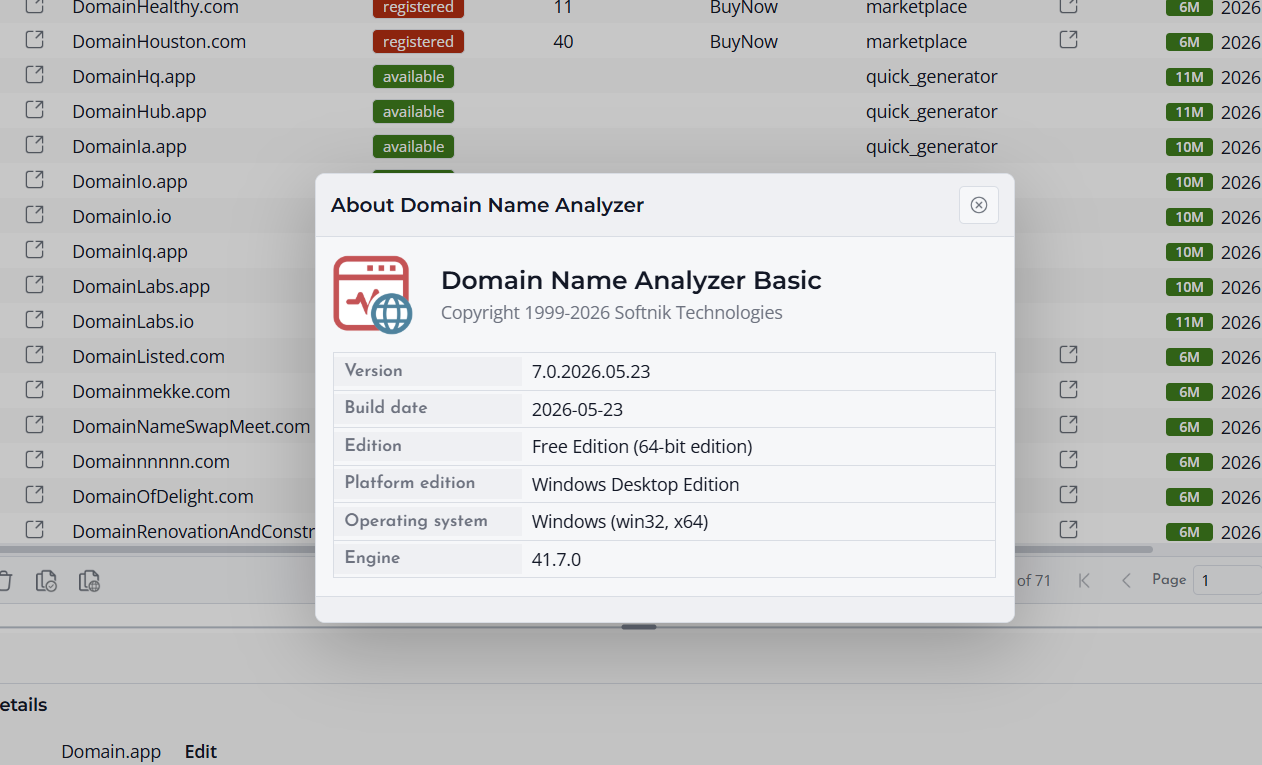Image resolution: width=1262 pixels, height=765 pixels.
Task: Click the Domain.app text in details panel
Action: pyautogui.click(x=111, y=751)
